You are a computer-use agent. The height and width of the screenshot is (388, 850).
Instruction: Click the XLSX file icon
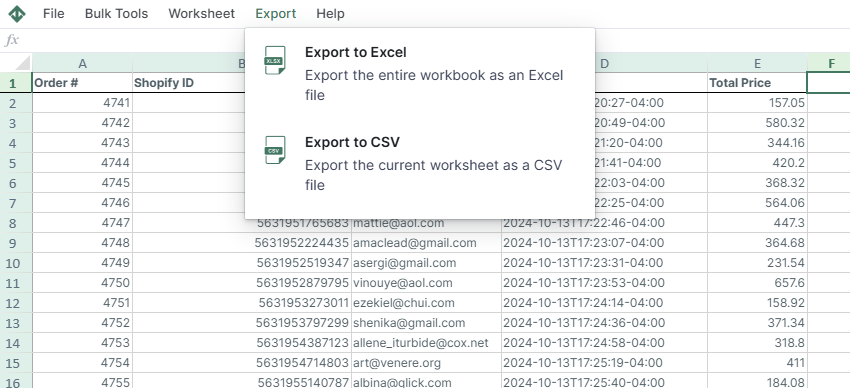click(x=274, y=60)
